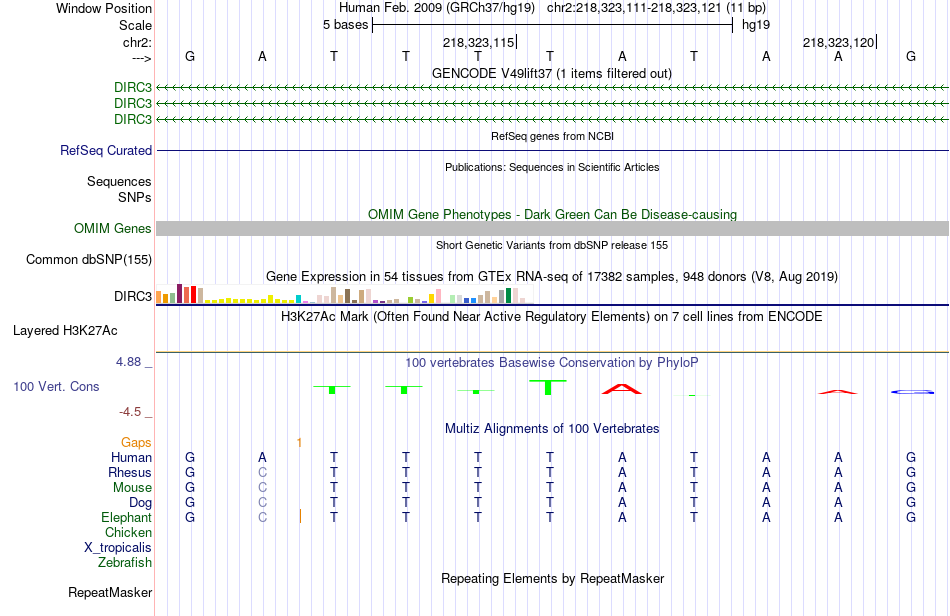Click DIRC3 label beside GTEx expression bars

tap(133, 296)
